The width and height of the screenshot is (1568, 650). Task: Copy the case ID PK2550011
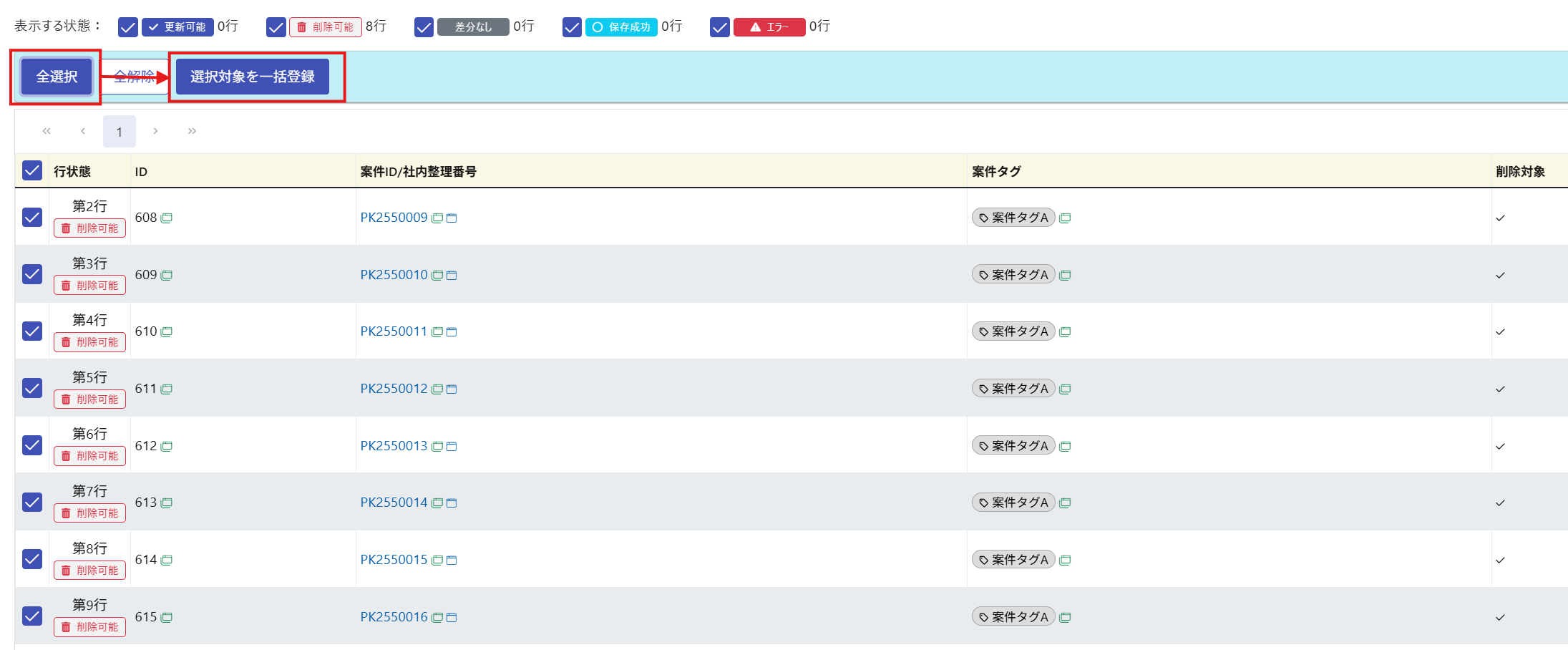(437, 332)
